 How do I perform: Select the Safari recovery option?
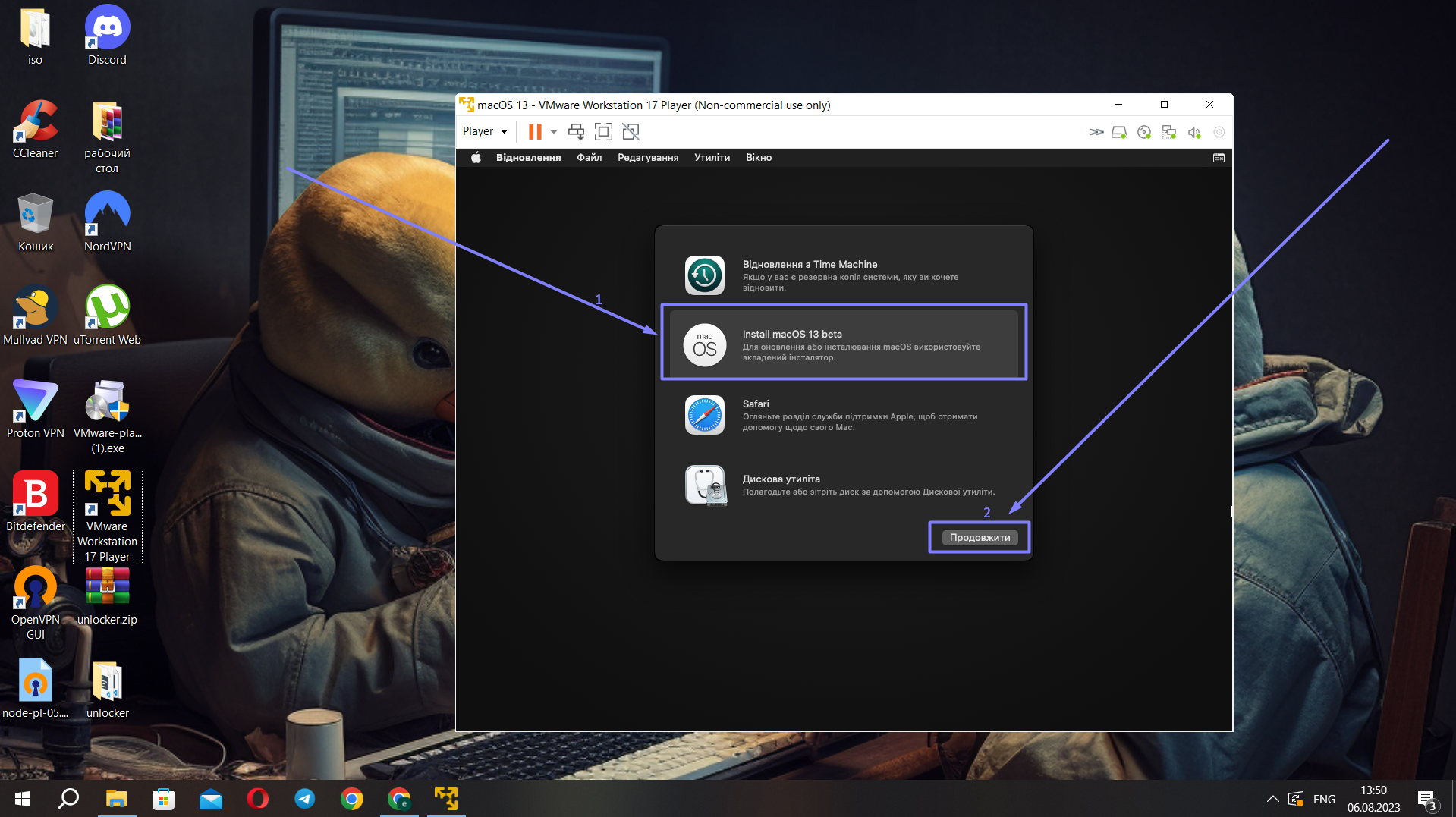pyautogui.click(x=844, y=415)
